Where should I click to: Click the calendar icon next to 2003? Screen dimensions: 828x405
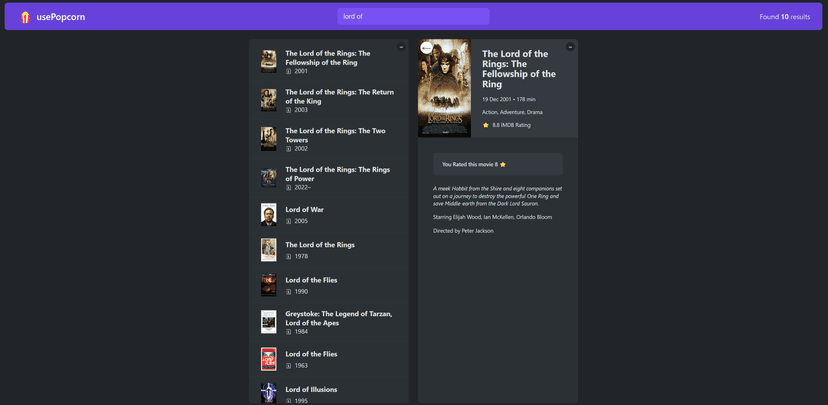click(x=288, y=110)
